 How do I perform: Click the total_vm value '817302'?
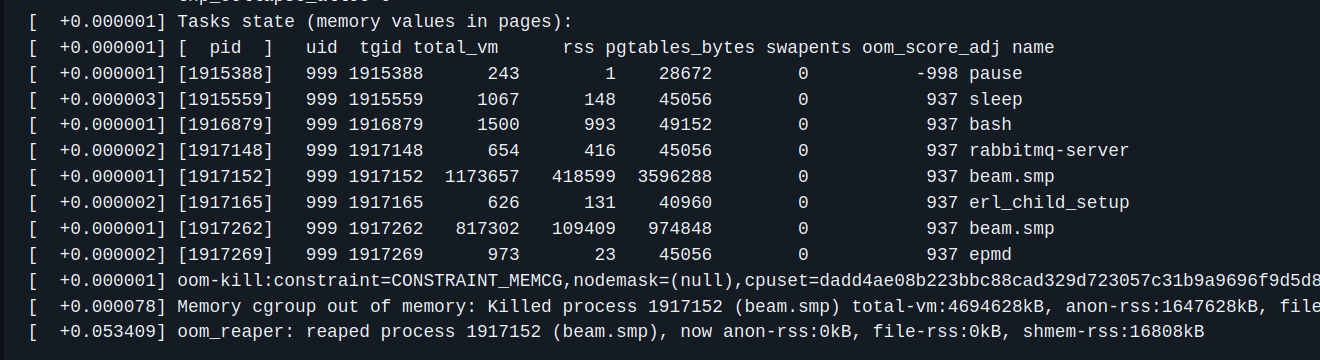click(x=488, y=229)
